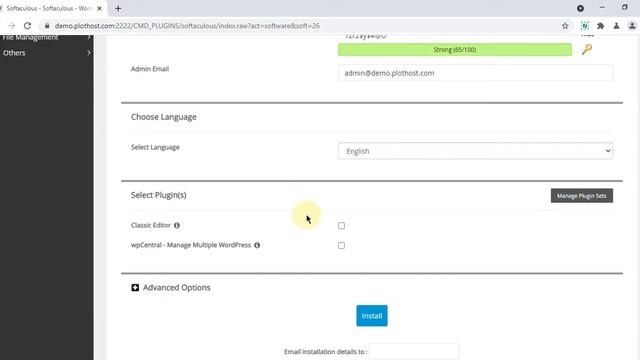Open the Select Language dropdown

(475, 151)
